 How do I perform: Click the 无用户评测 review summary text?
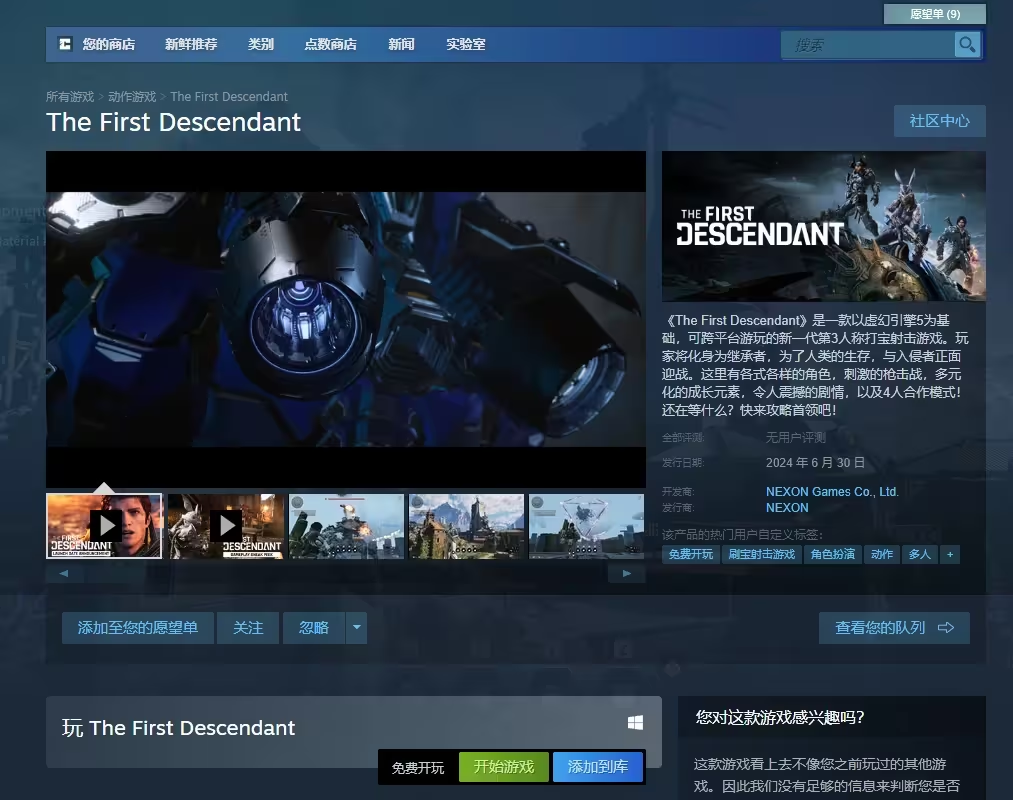point(795,437)
